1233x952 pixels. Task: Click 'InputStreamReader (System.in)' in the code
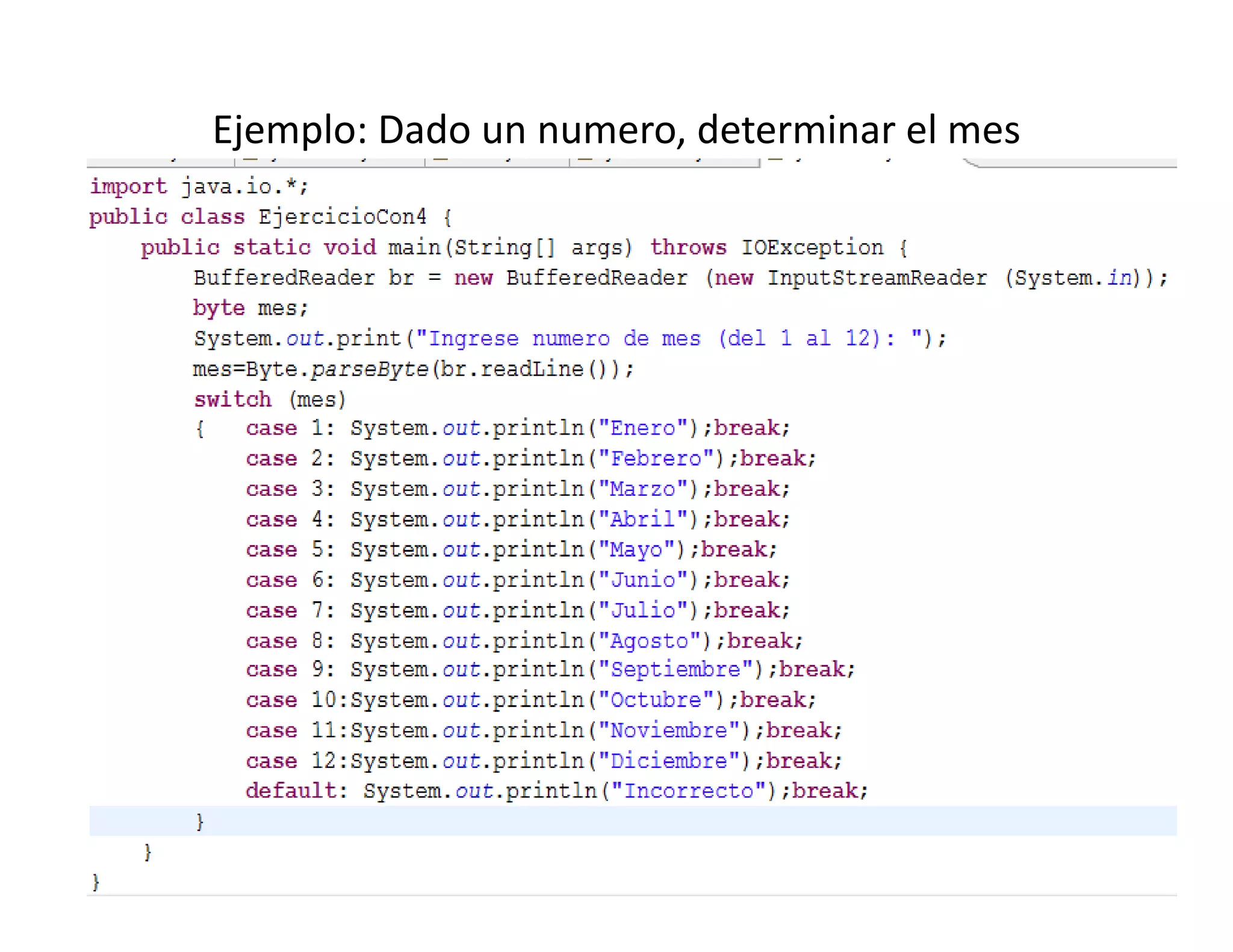click(x=954, y=278)
